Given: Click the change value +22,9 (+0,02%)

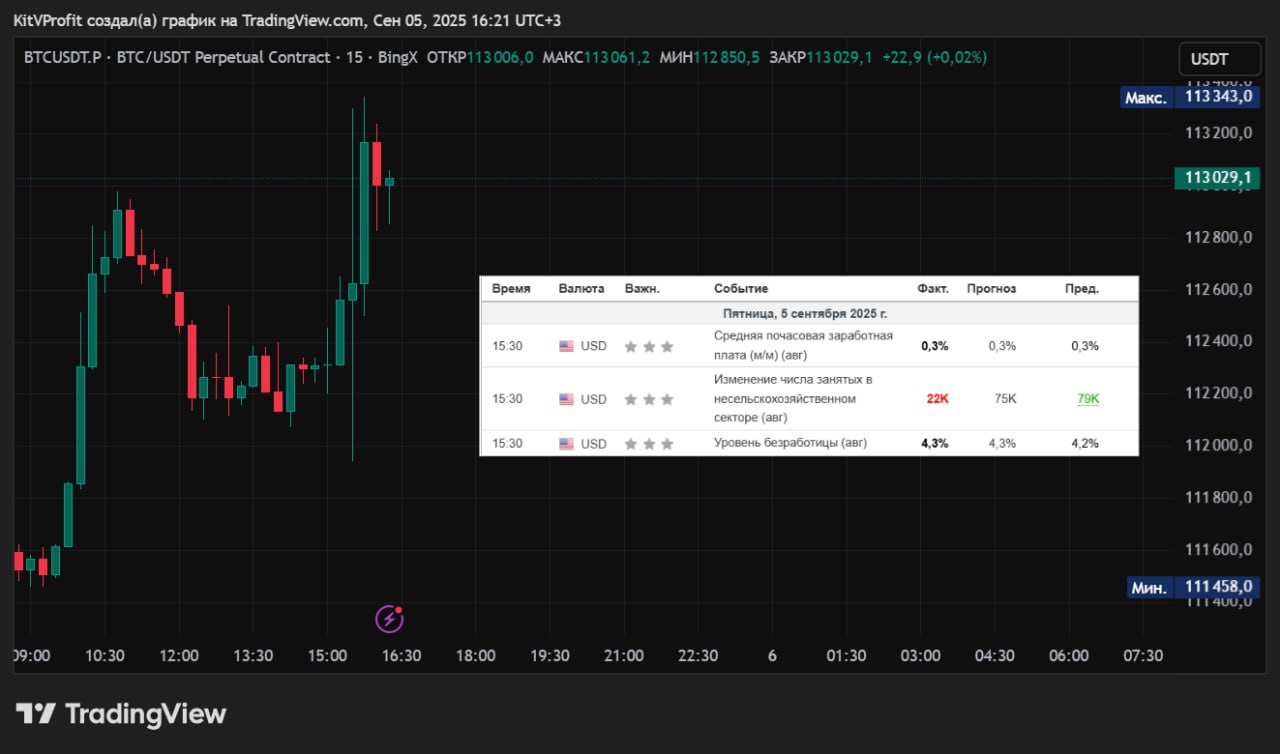Looking at the screenshot, I should [934, 58].
